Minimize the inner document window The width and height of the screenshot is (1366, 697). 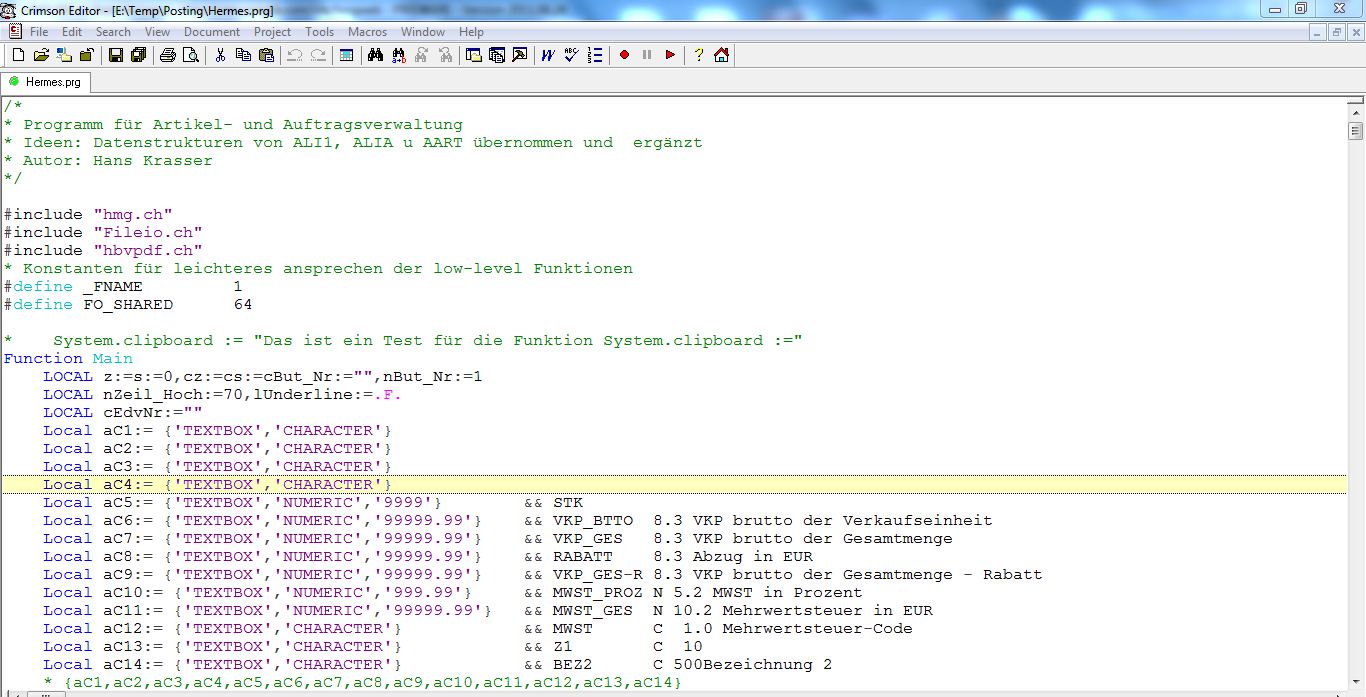1318,32
